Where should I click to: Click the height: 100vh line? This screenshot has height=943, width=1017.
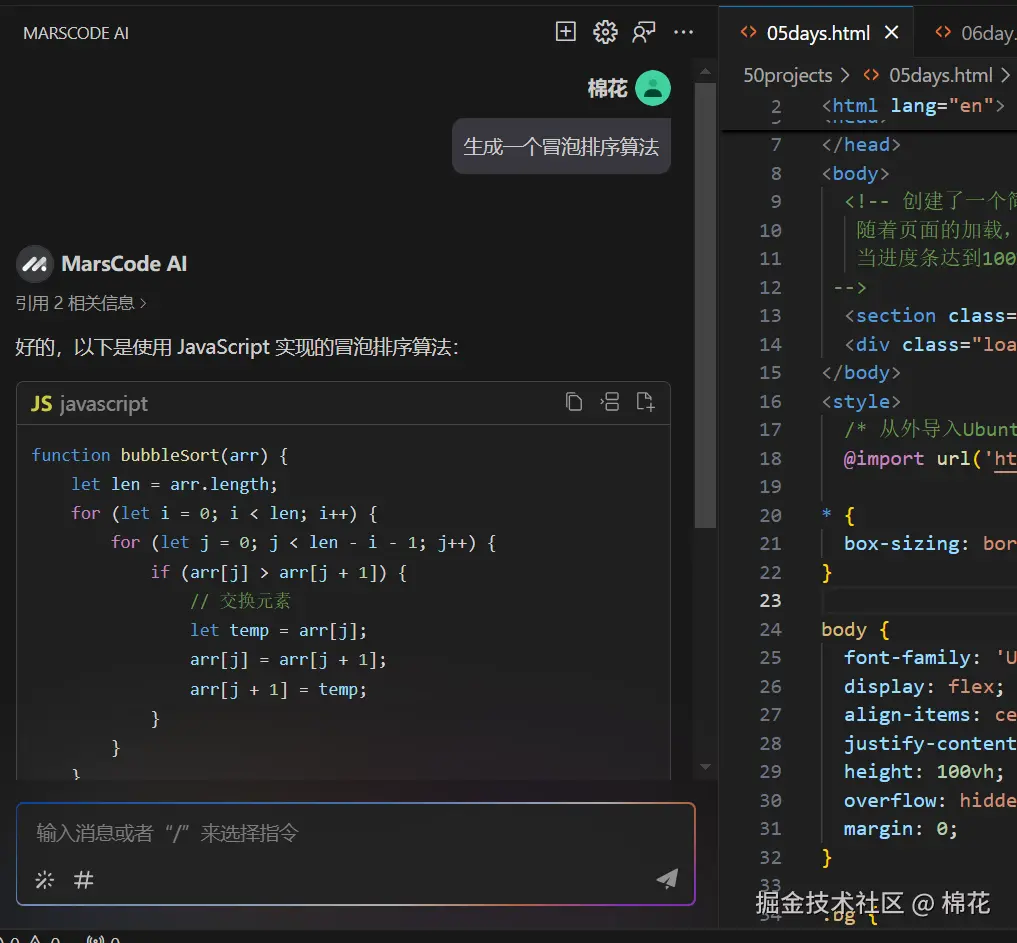click(x=923, y=772)
